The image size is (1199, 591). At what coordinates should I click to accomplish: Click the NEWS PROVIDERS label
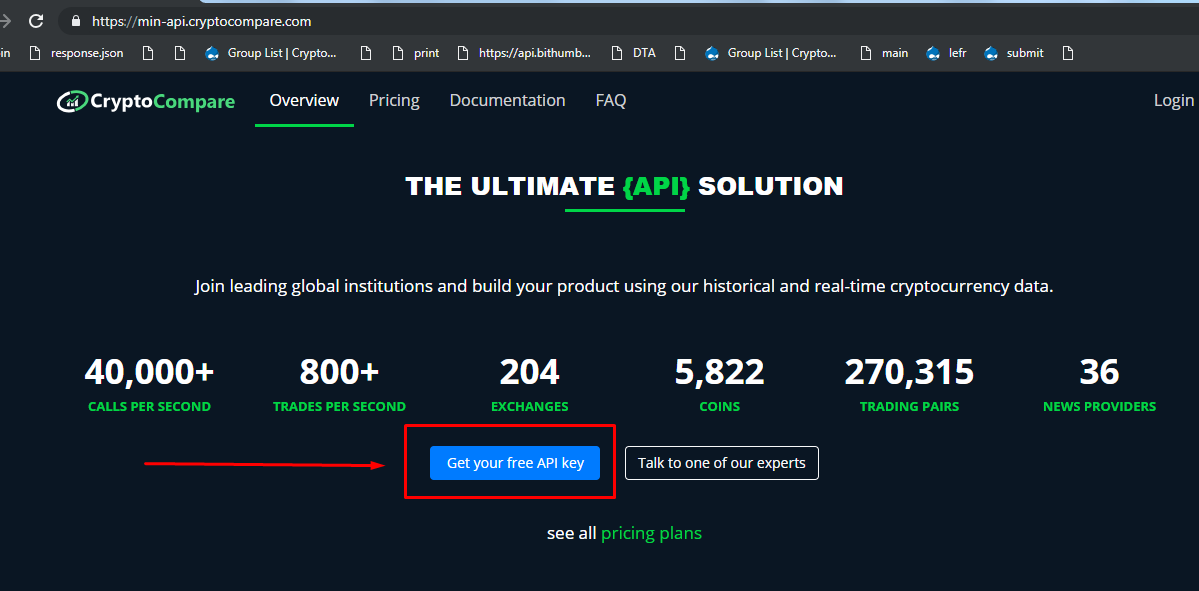[x=1100, y=407]
